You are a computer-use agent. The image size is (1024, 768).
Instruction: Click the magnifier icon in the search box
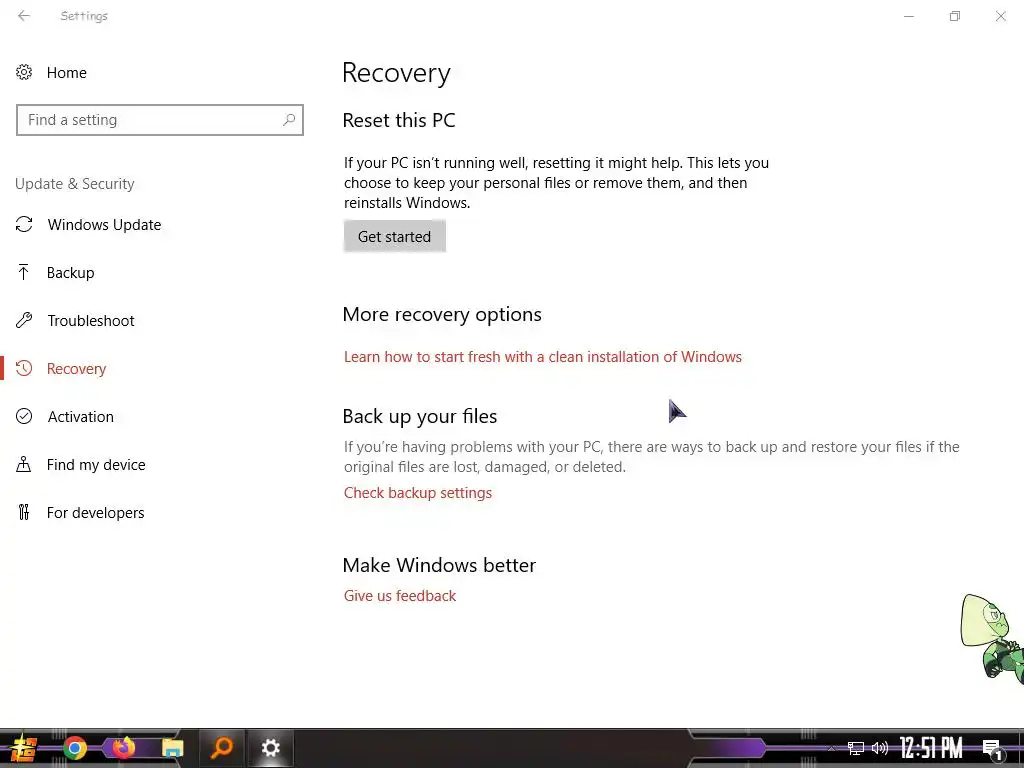(289, 120)
